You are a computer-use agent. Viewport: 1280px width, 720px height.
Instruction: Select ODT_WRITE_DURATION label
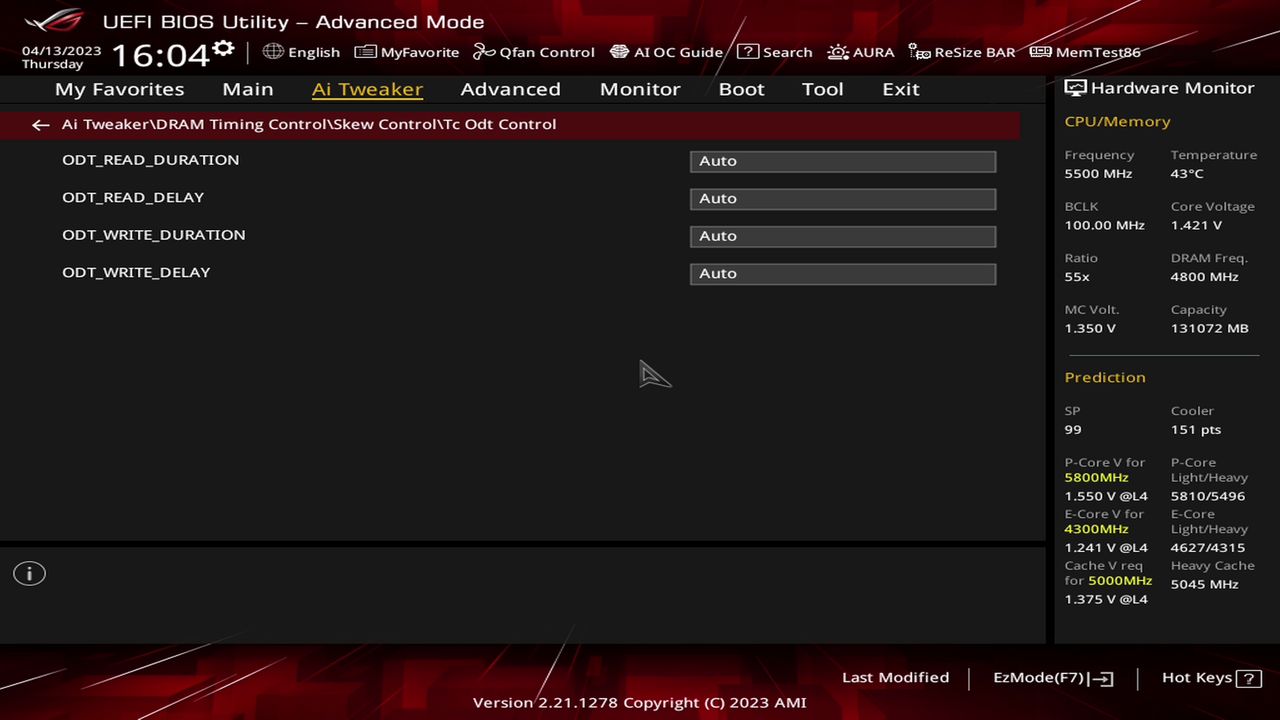coord(154,235)
